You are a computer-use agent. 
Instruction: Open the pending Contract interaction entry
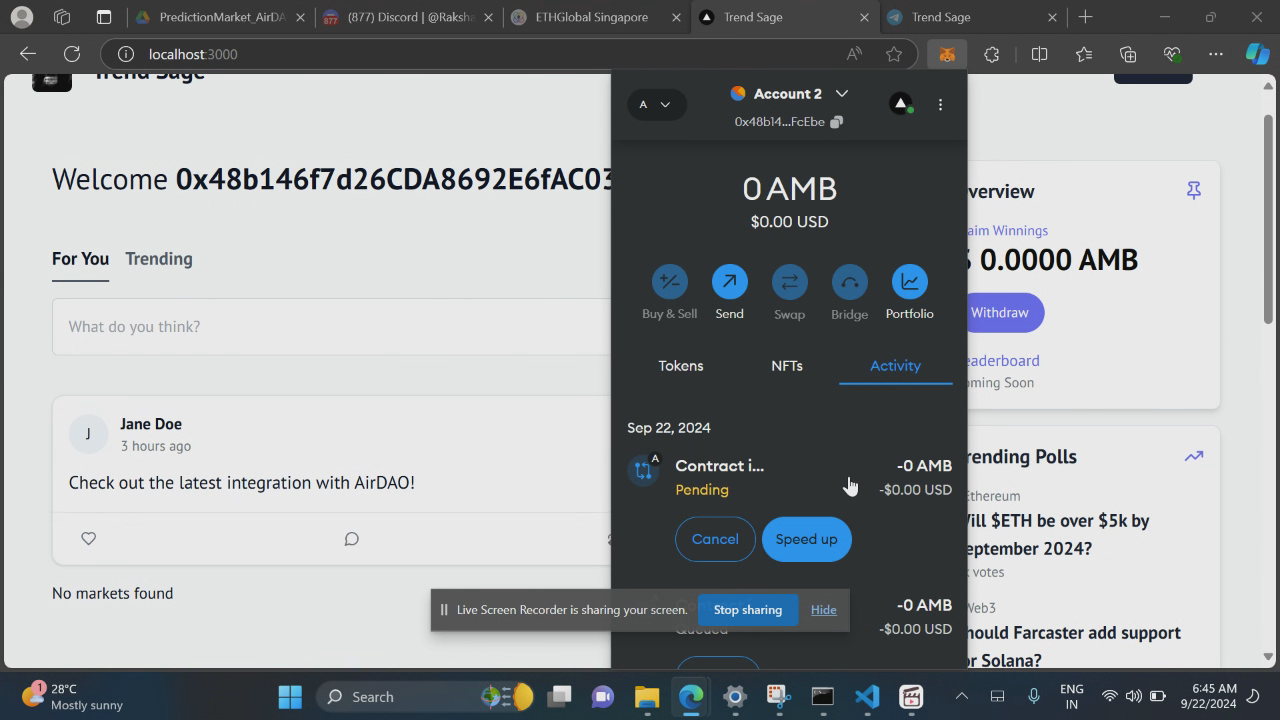[789, 478]
